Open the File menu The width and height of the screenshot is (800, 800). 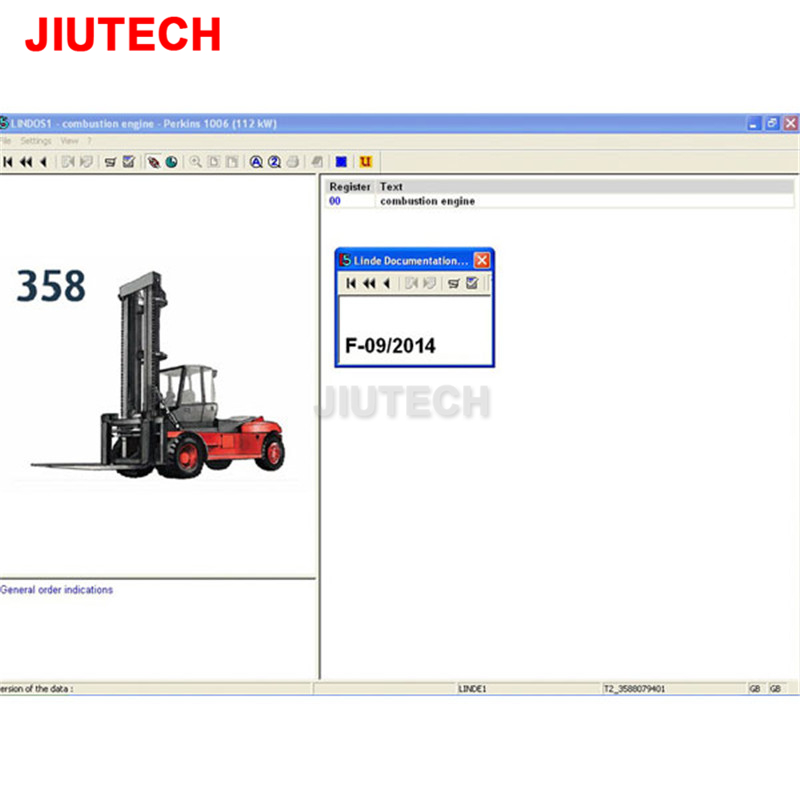point(6,141)
